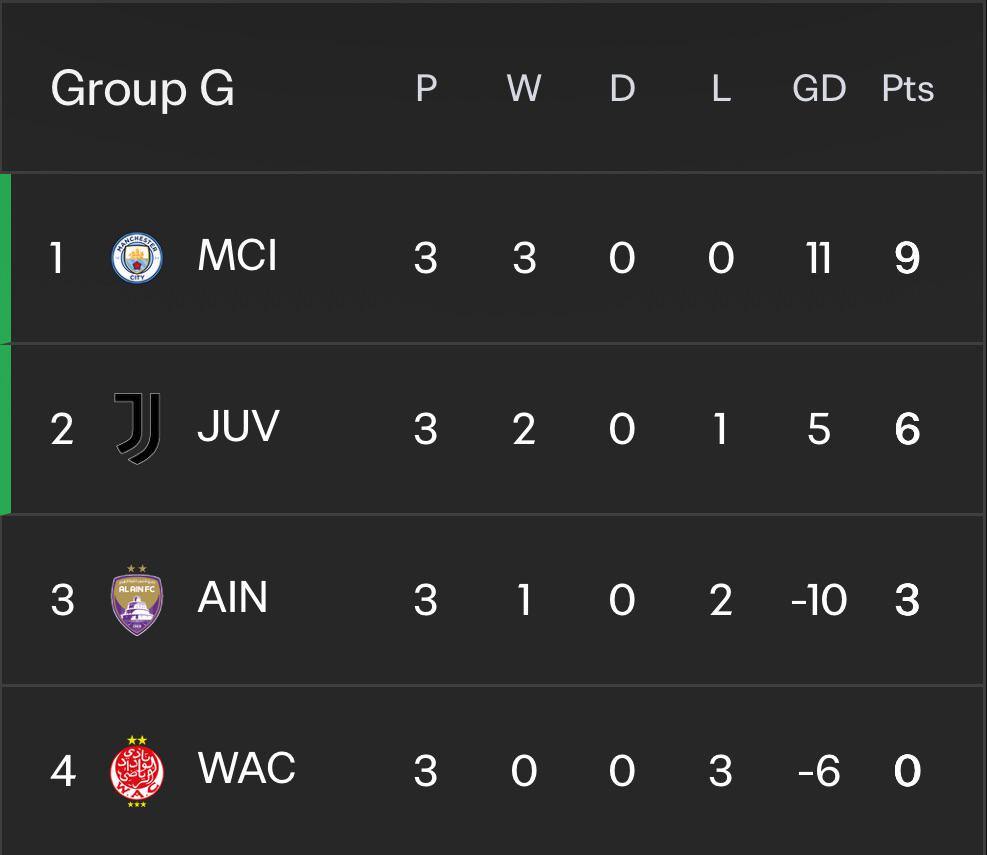Image resolution: width=987 pixels, height=855 pixels.
Task: Click Al Ain's -10 goal difference
Action: (x=819, y=600)
